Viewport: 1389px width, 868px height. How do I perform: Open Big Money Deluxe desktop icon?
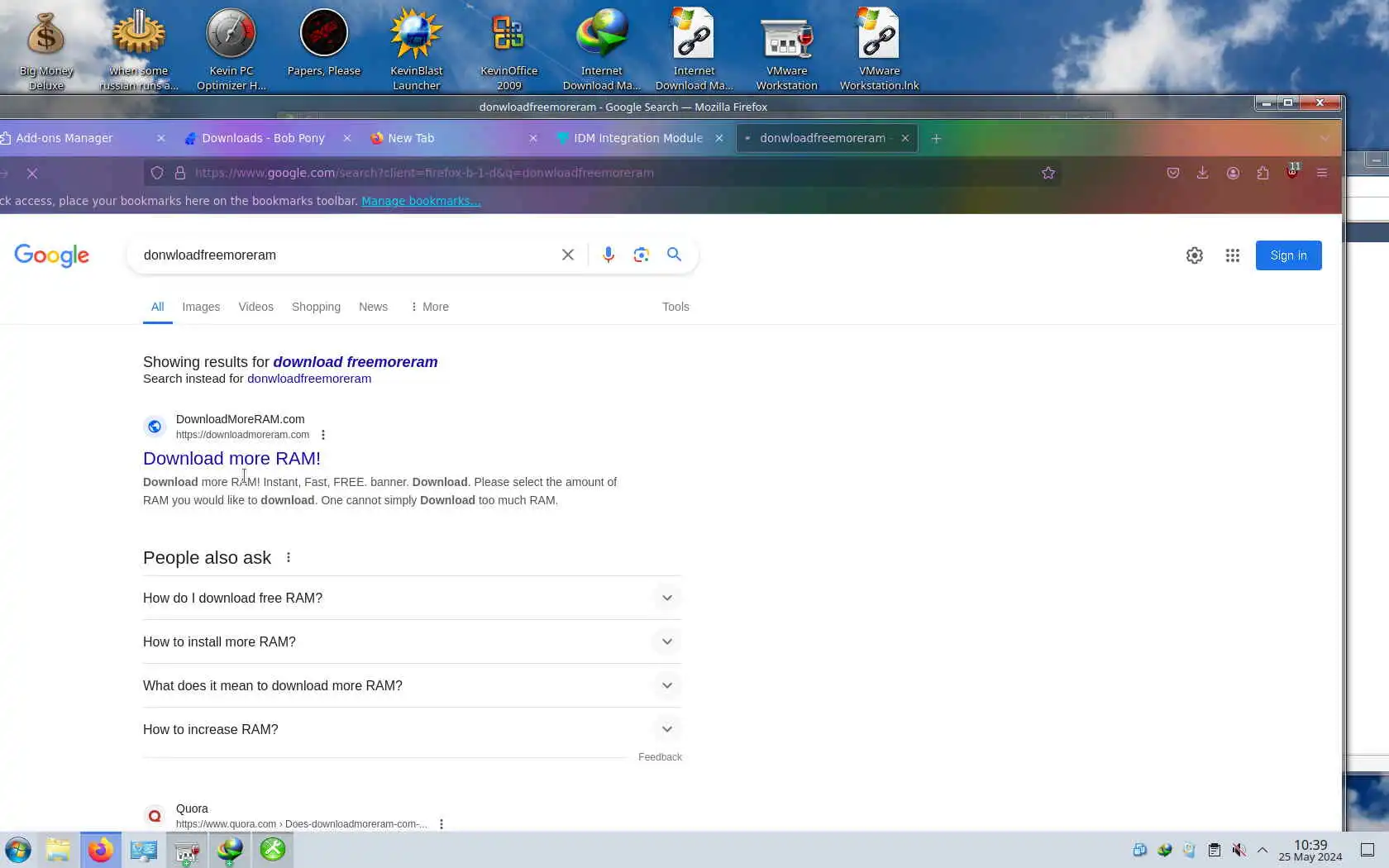pos(46,50)
